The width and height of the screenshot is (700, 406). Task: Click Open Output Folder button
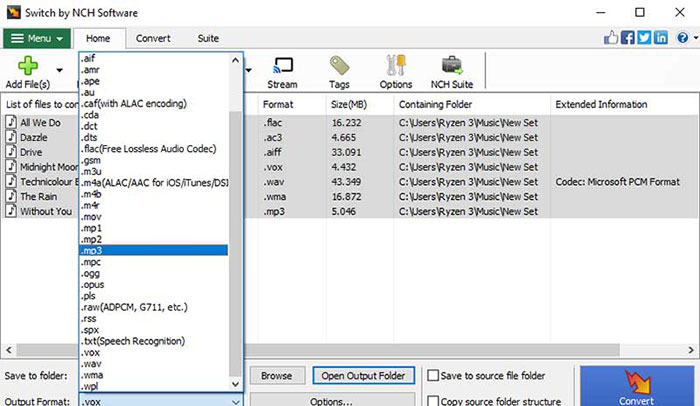coord(363,376)
